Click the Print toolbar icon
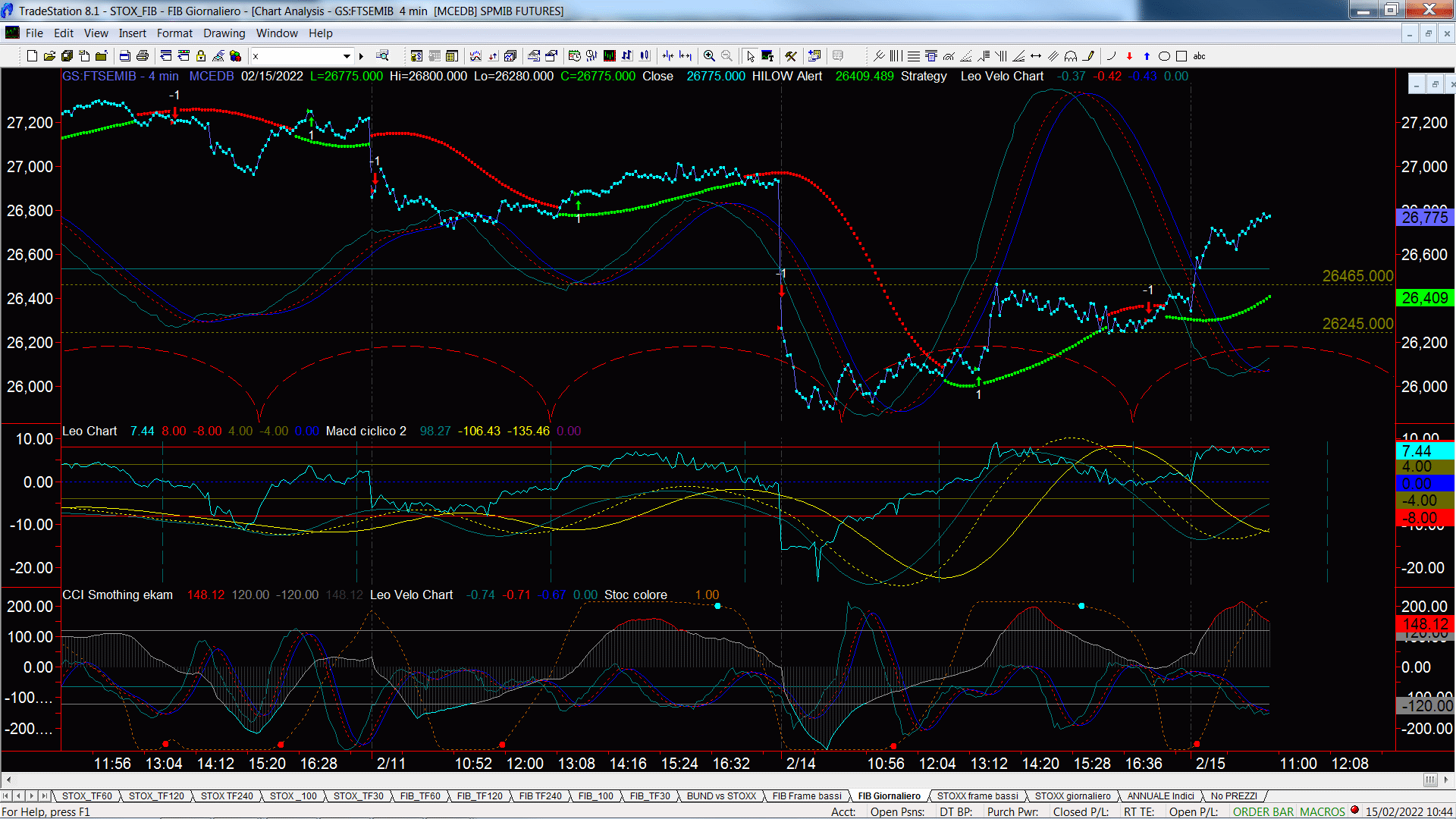 point(142,56)
